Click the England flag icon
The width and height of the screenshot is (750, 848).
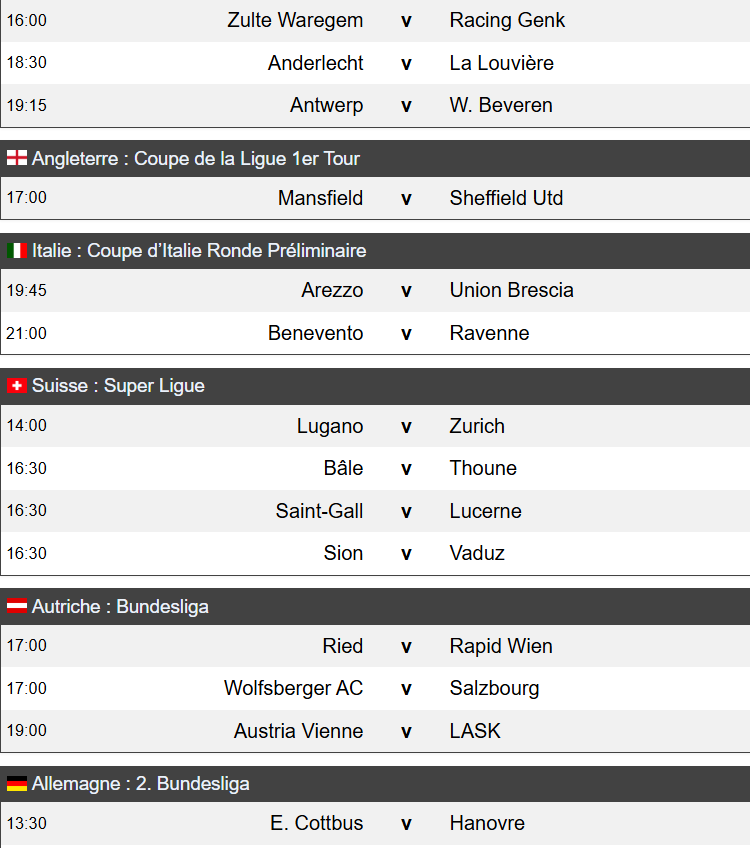tap(17, 158)
